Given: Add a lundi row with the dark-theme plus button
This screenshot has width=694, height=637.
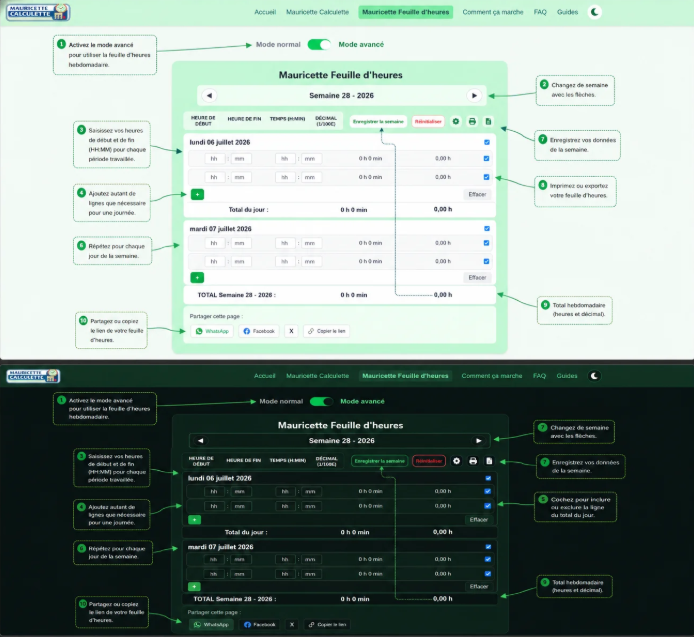Looking at the screenshot, I should [x=194, y=520].
